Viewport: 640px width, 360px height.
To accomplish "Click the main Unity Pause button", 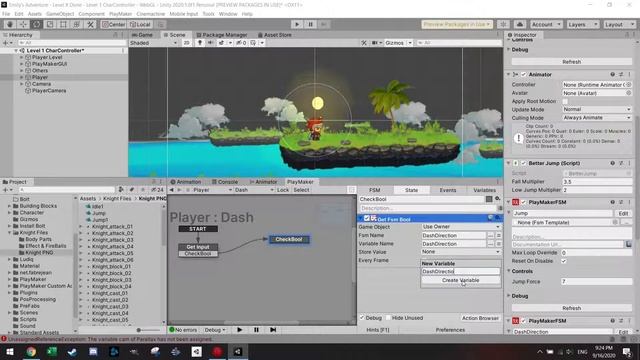I will (x=310, y=24).
